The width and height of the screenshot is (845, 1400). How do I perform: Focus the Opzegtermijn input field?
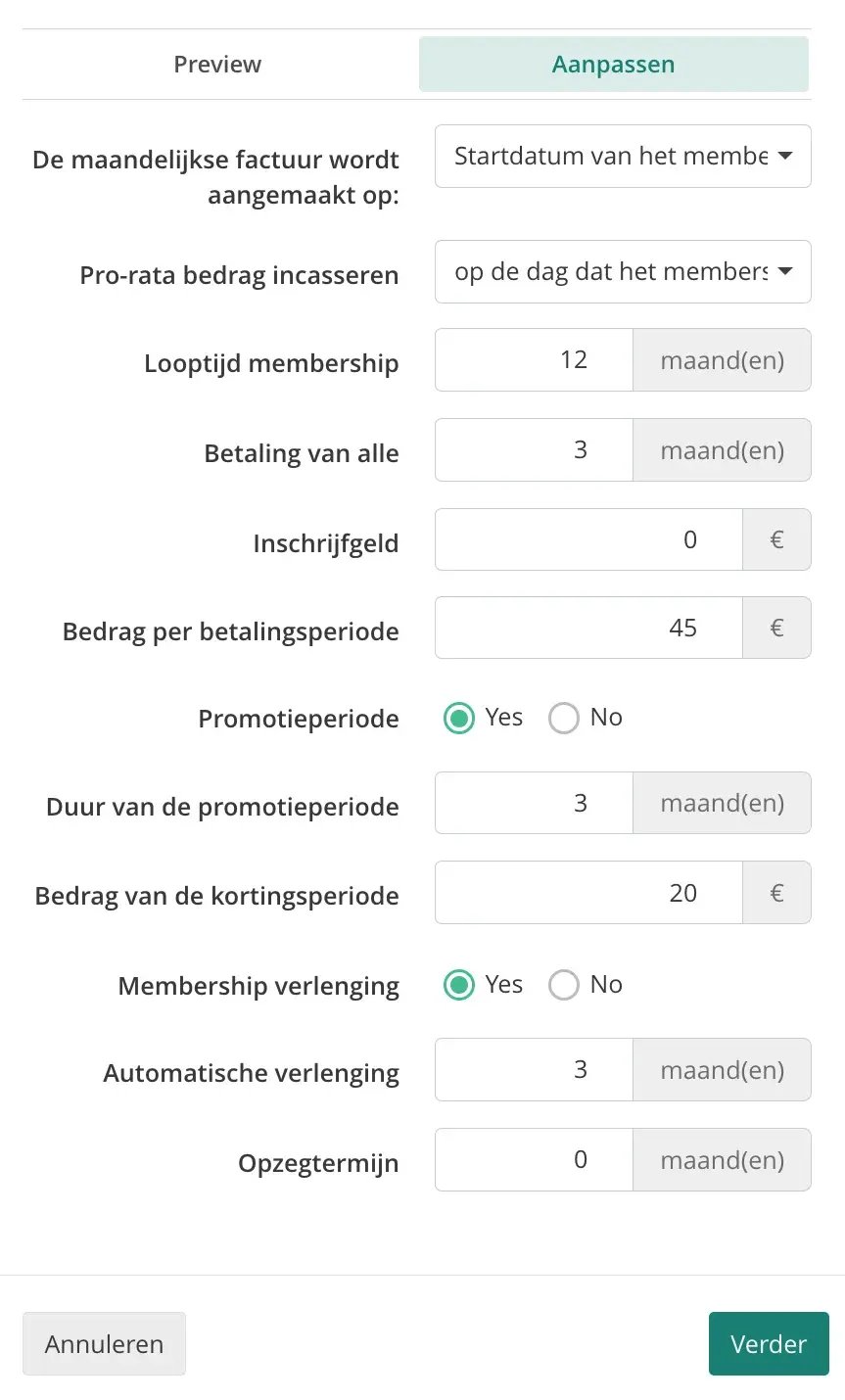coord(535,1159)
